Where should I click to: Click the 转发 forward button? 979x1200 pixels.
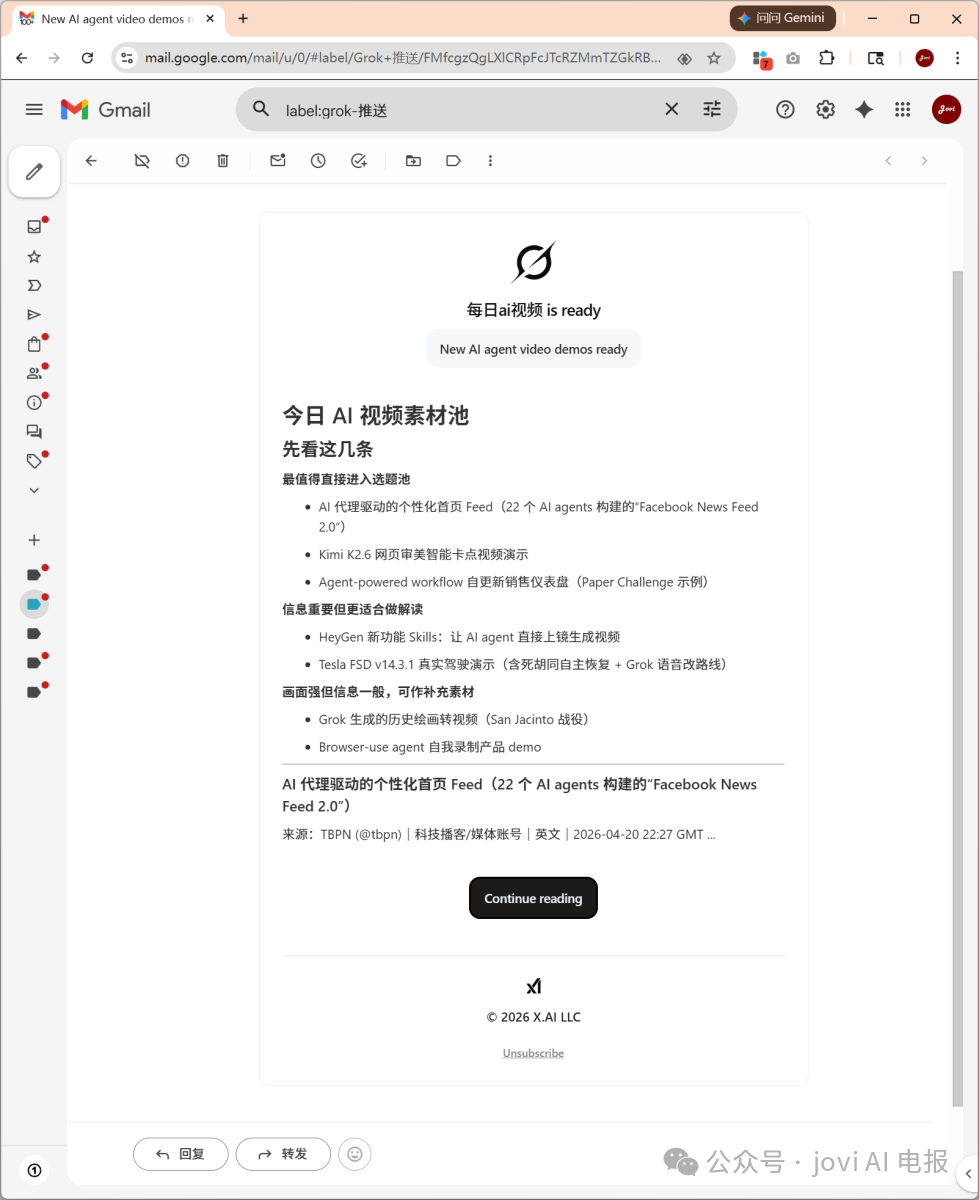(283, 1154)
